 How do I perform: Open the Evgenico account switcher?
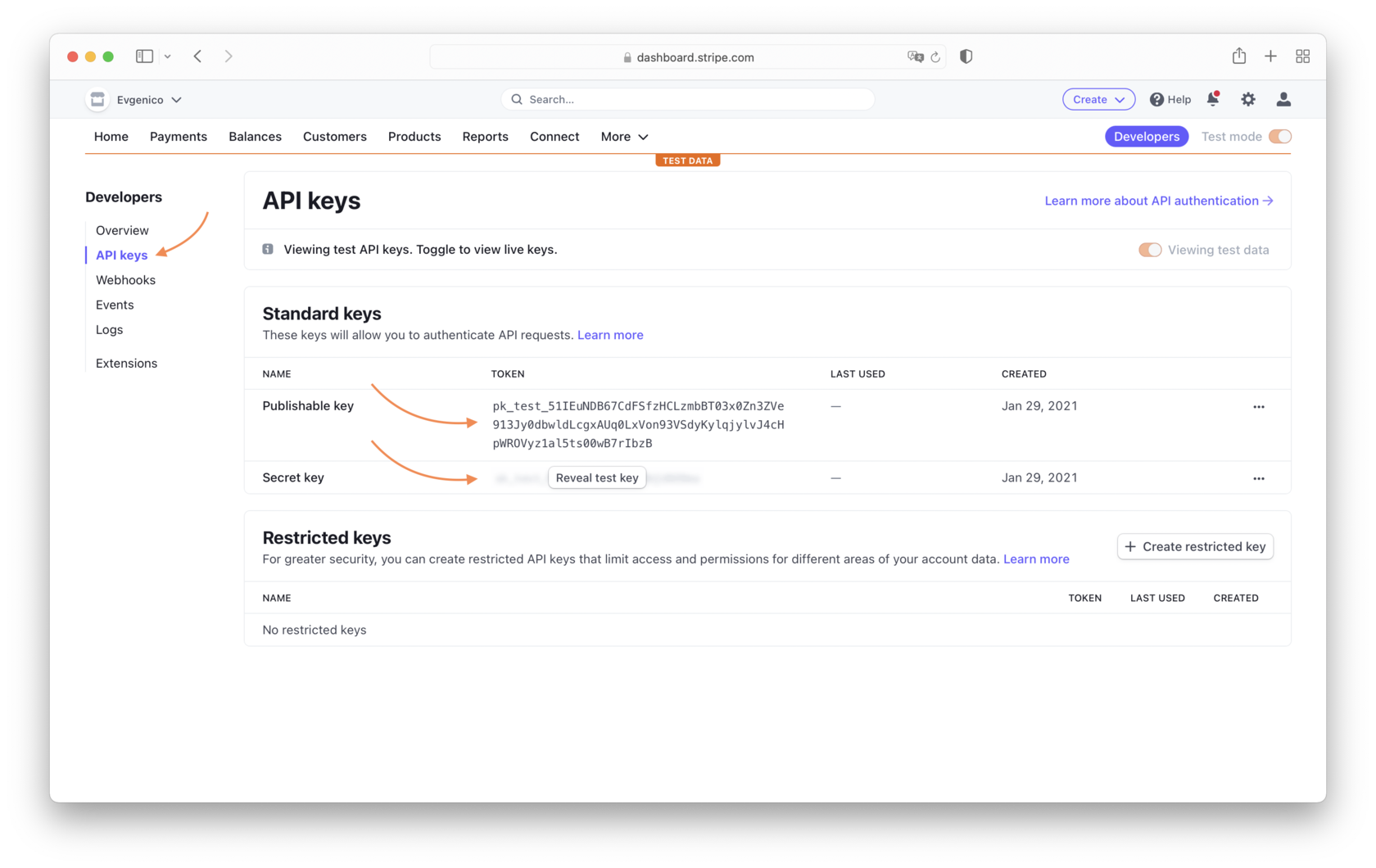(x=148, y=100)
